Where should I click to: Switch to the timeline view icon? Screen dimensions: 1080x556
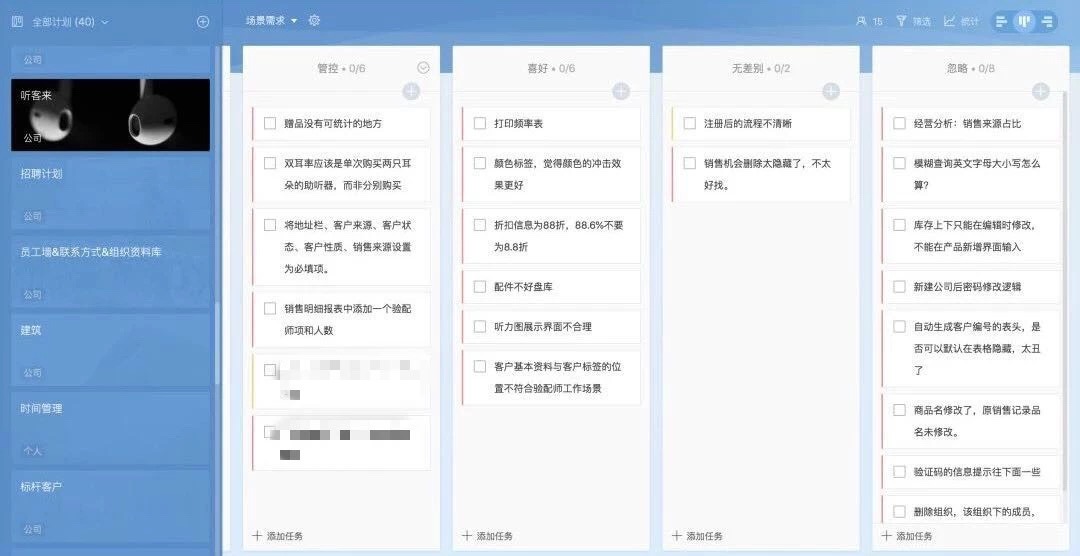pyautogui.click(x=1047, y=21)
